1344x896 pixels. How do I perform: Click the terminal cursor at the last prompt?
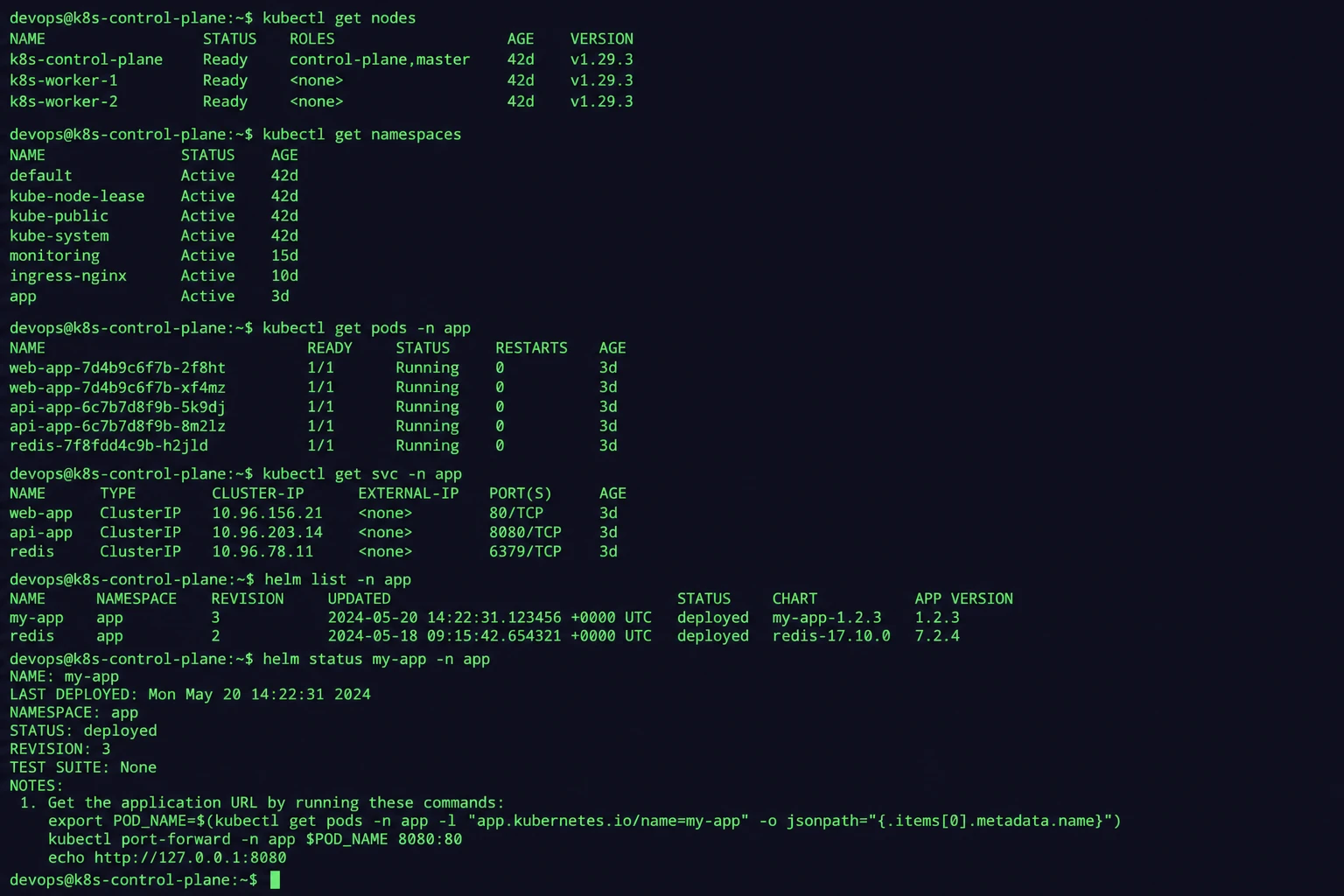[x=275, y=880]
